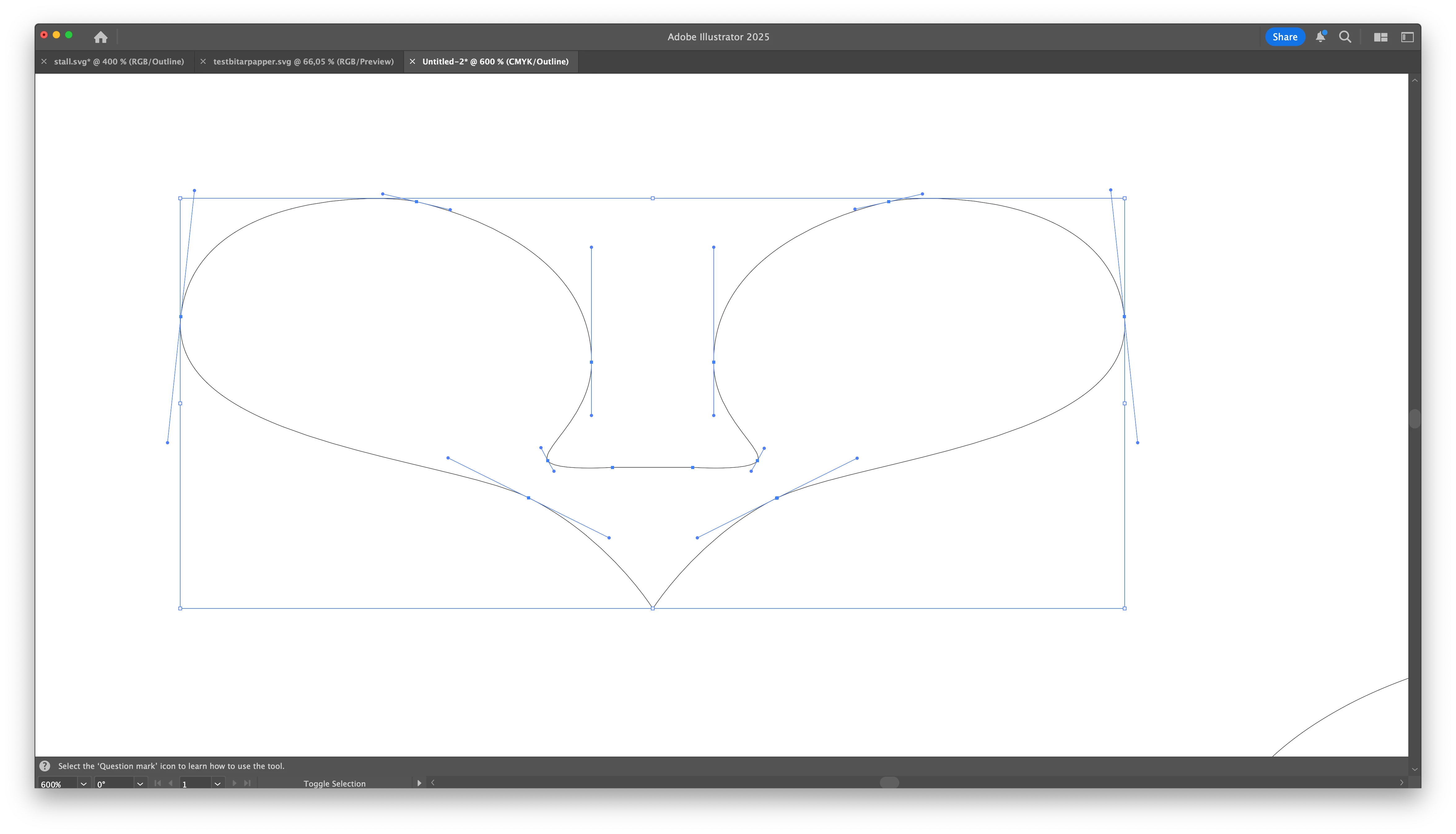The width and height of the screenshot is (1456, 834).
Task: Expand the artboard number dropdown
Action: (x=217, y=784)
